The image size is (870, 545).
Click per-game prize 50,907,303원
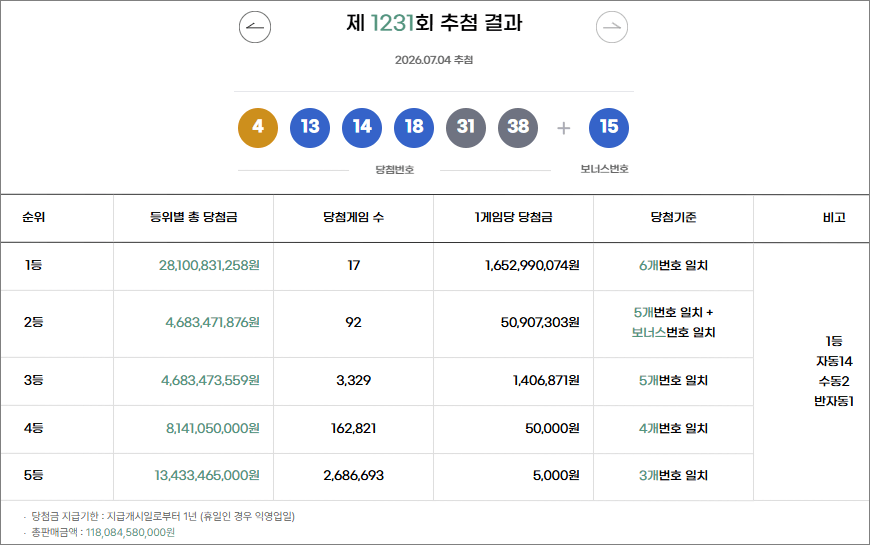click(x=540, y=322)
